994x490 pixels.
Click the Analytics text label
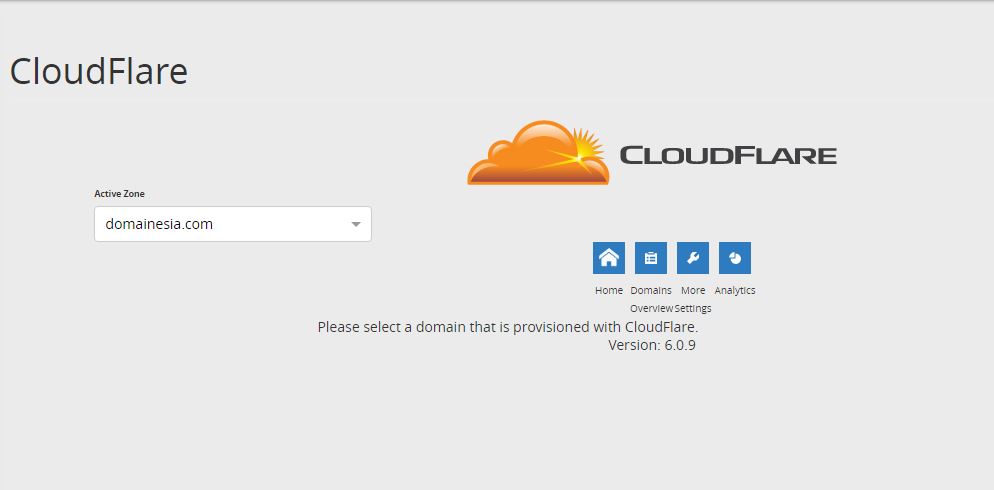click(x=735, y=291)
